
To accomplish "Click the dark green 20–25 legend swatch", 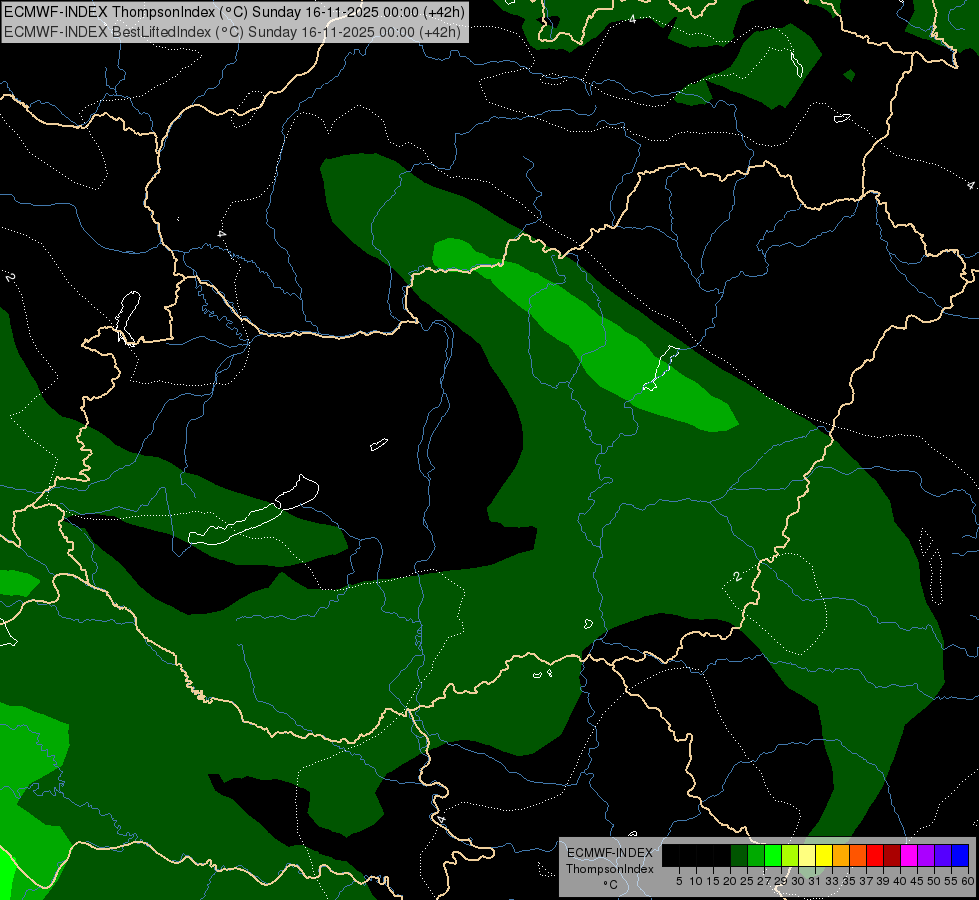I will 739,855.
